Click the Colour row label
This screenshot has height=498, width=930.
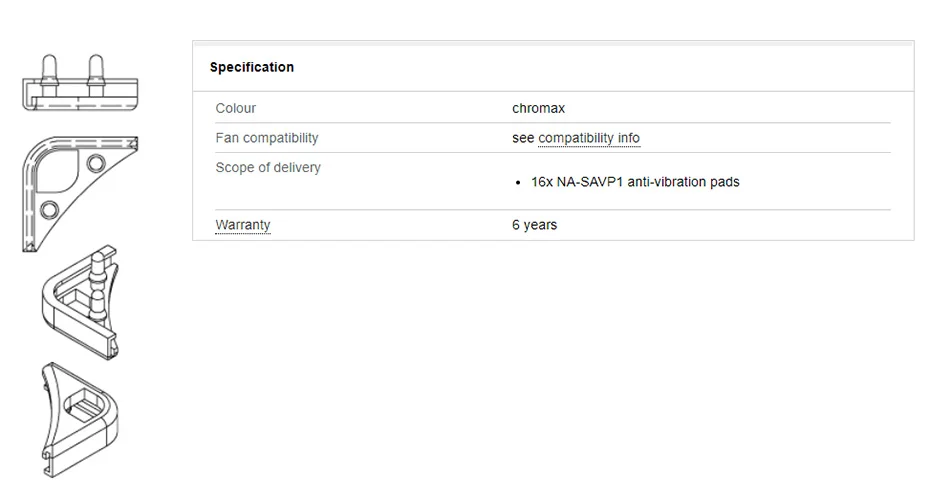pos(236,108)
